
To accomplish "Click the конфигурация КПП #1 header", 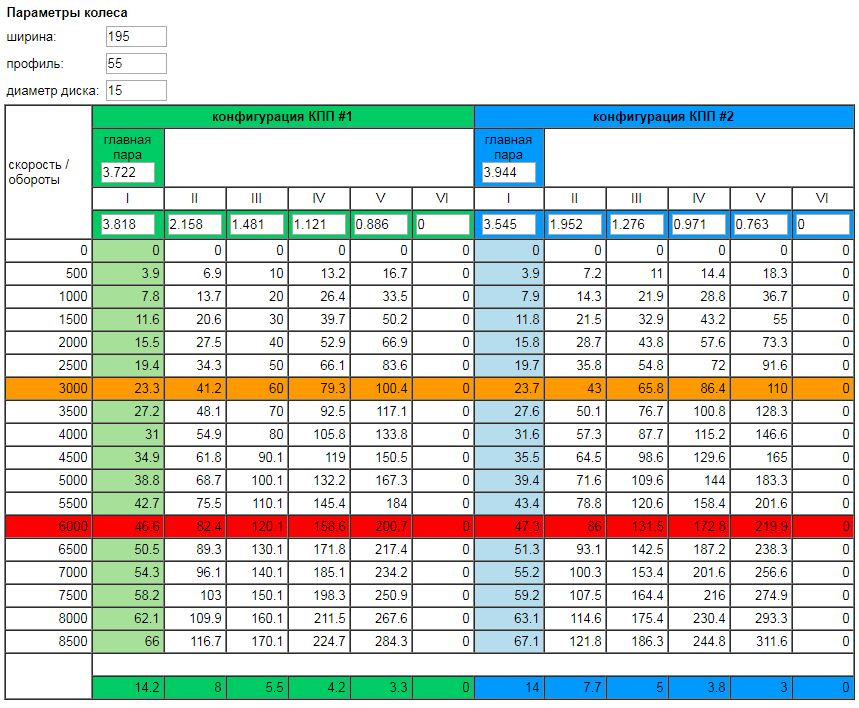I will coord(282,117).
